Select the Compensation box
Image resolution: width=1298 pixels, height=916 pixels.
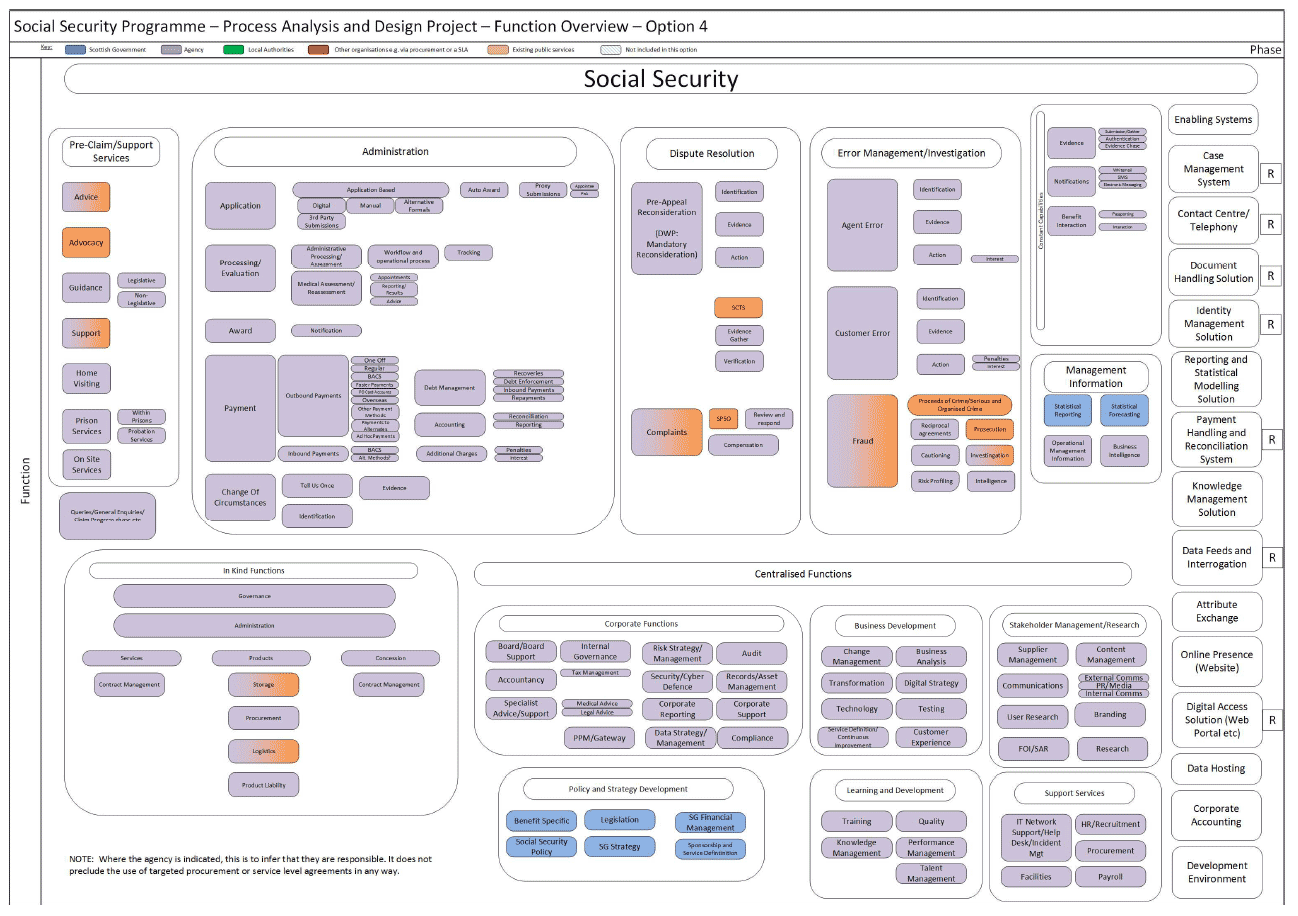[x=743, y=445]
